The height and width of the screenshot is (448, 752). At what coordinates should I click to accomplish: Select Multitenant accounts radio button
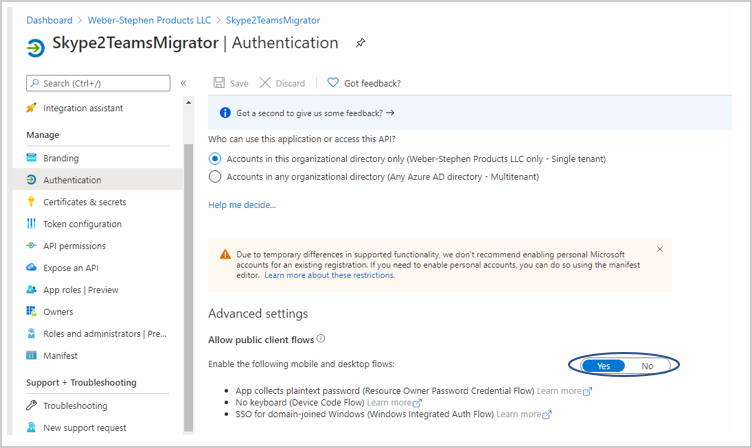(215, 177)
